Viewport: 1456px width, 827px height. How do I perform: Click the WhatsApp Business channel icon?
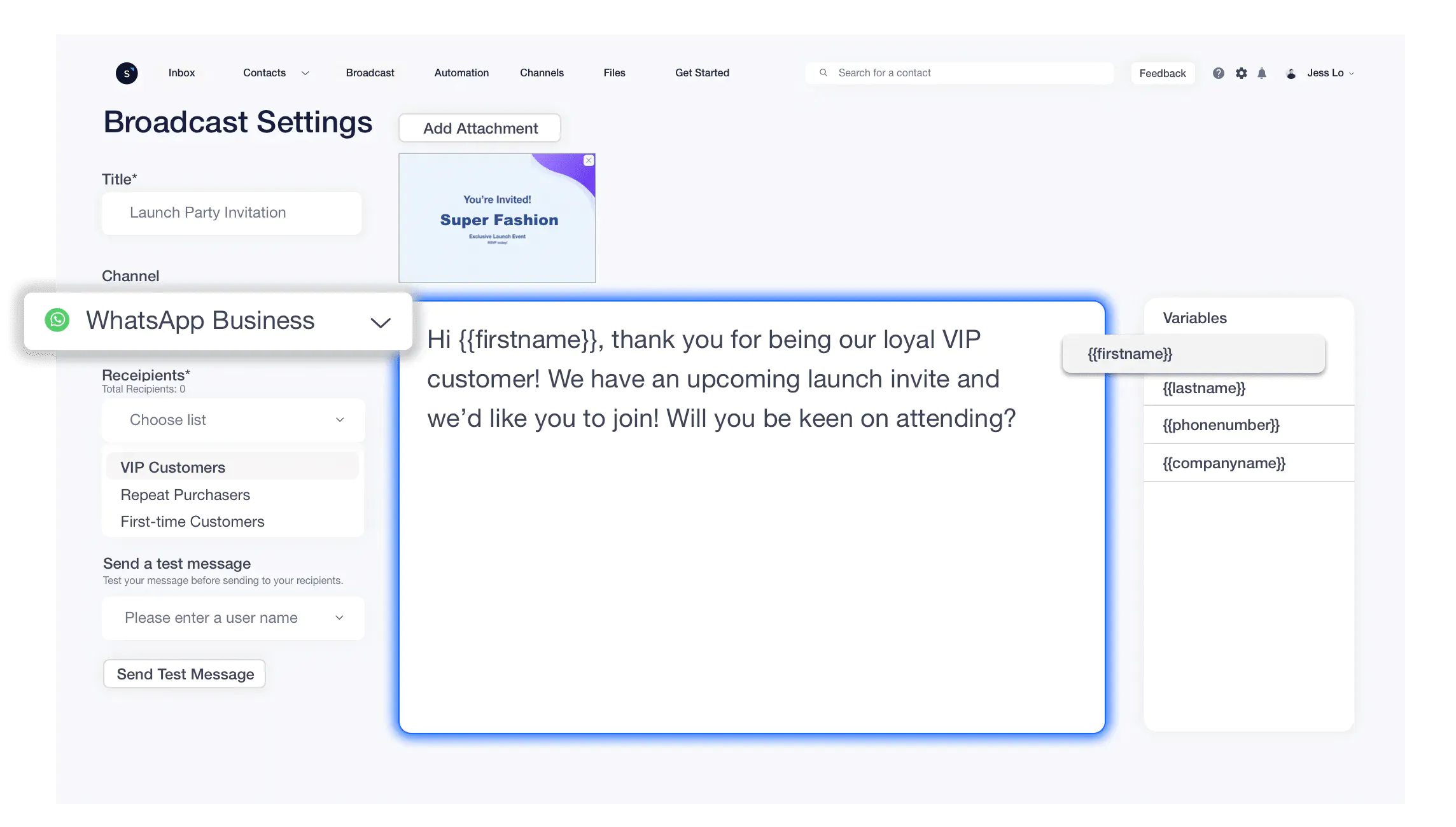coord(56,321)
